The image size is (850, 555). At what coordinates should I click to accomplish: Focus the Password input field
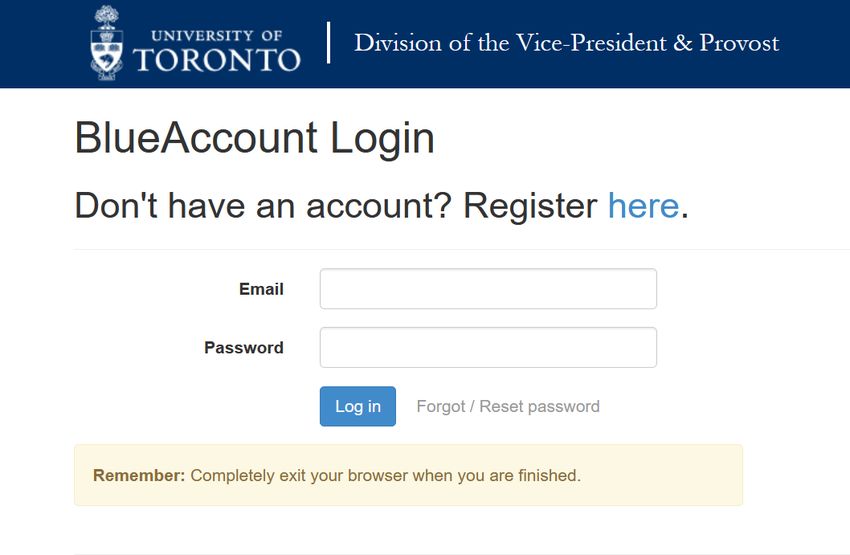(x=488, y=347)
